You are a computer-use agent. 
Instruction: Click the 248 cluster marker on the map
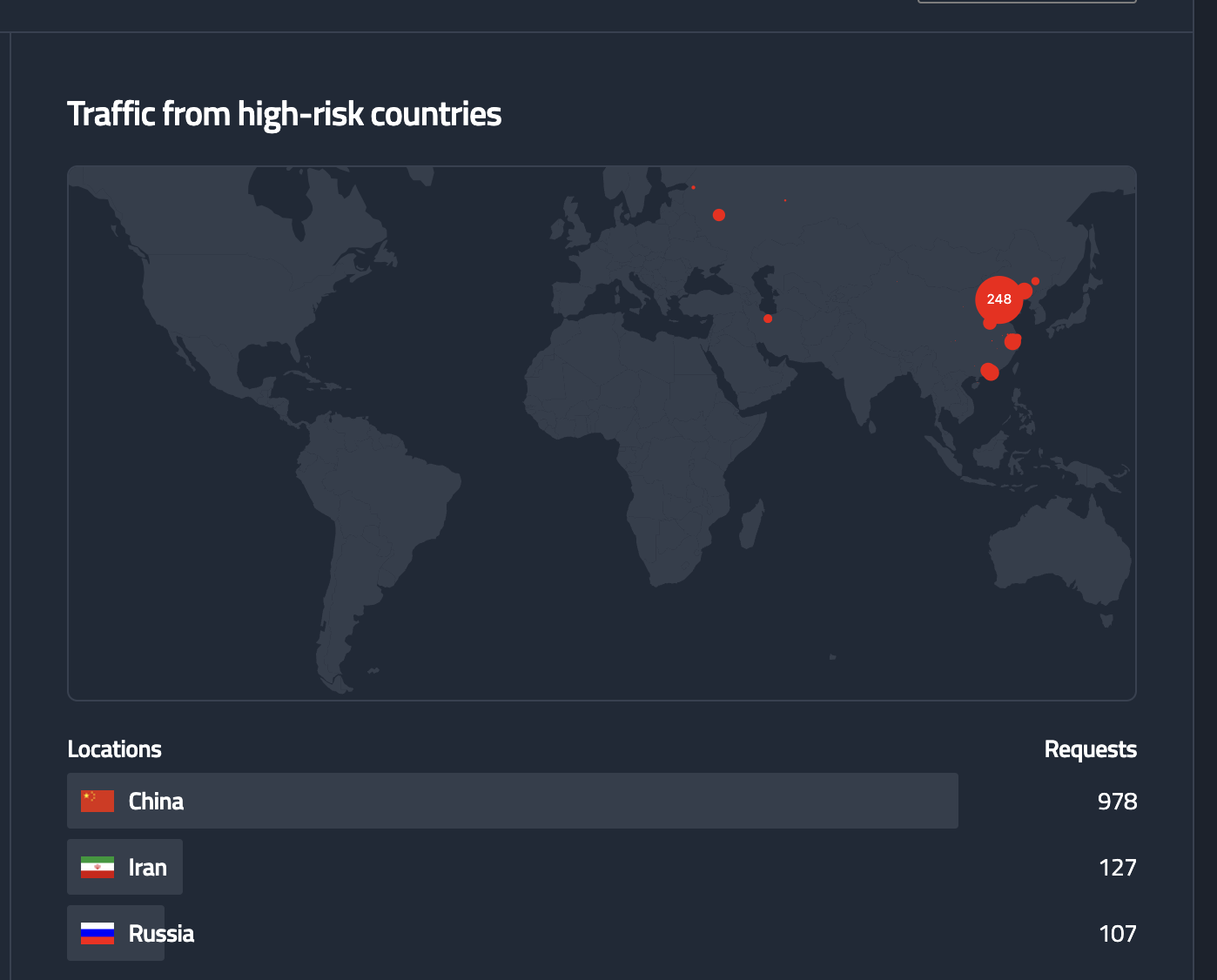click(998, 299)
